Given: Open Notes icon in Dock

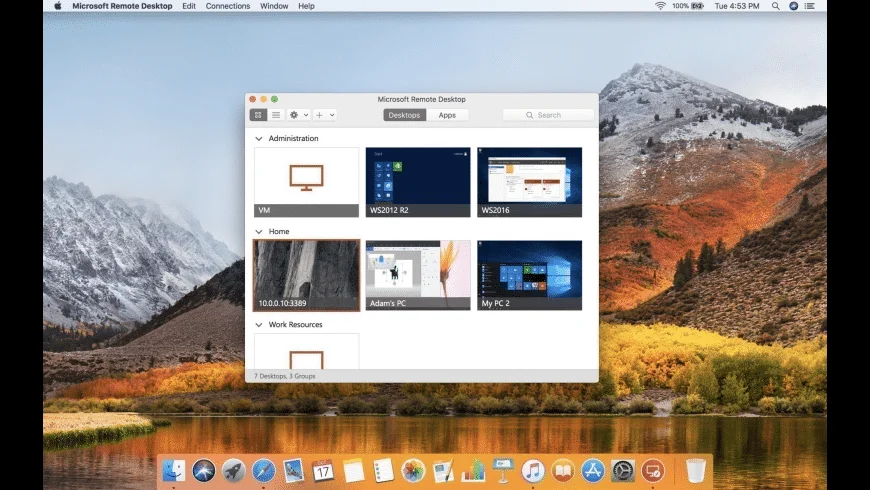Looking at the screenshot, I should click(x=353, y=471).
